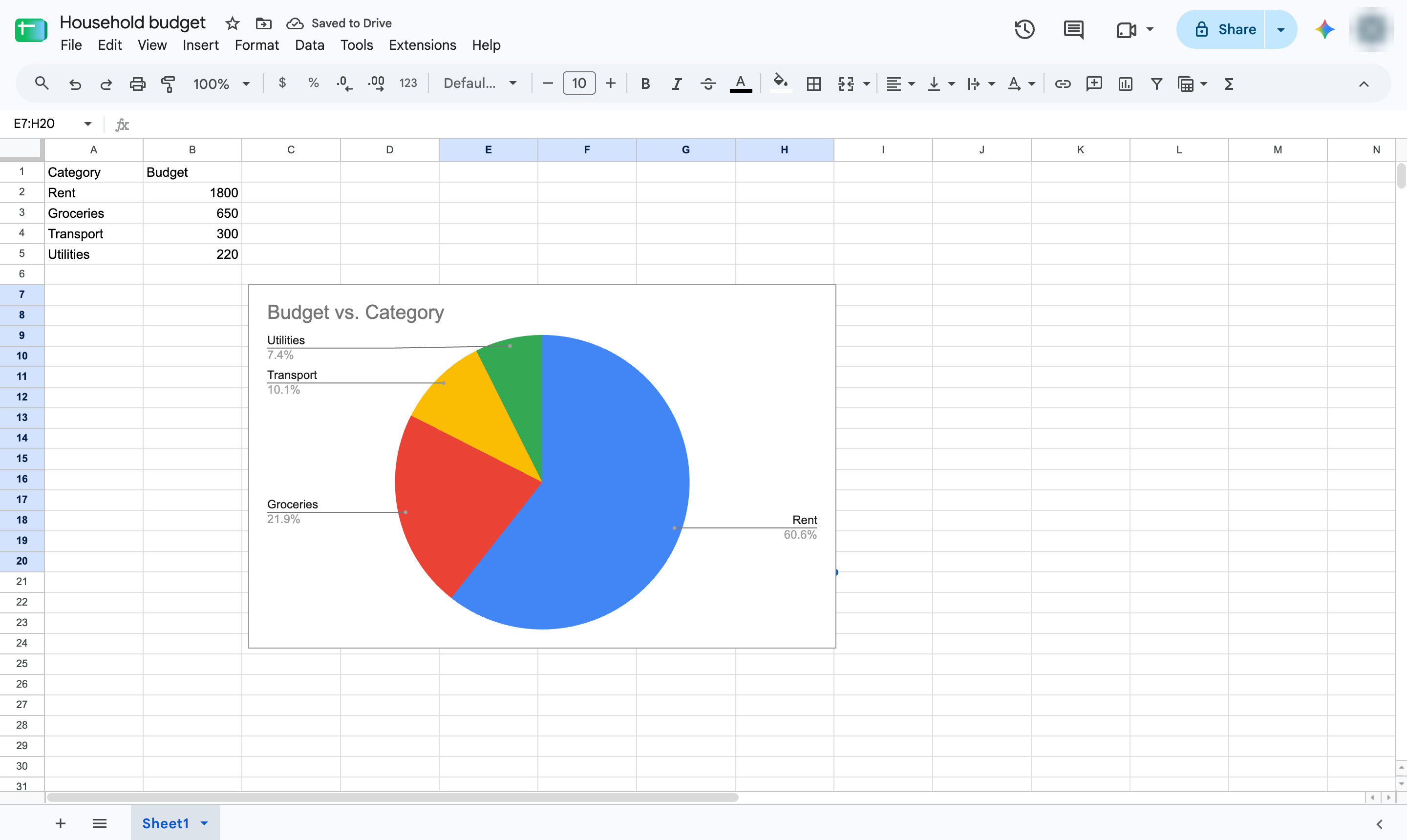1407x840 pixels.
Task: Select the Paint format roller icon
Action: (169, 84)
